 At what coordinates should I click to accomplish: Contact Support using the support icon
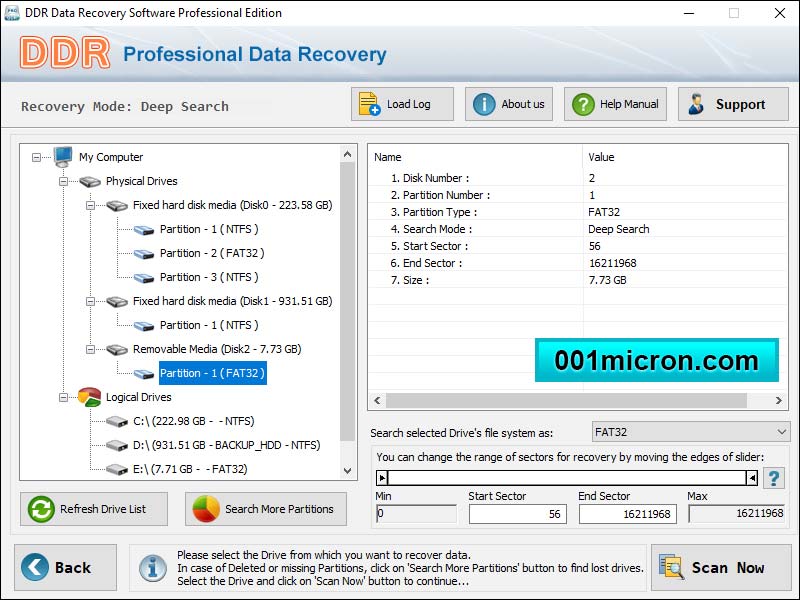(x=698, y=103)
